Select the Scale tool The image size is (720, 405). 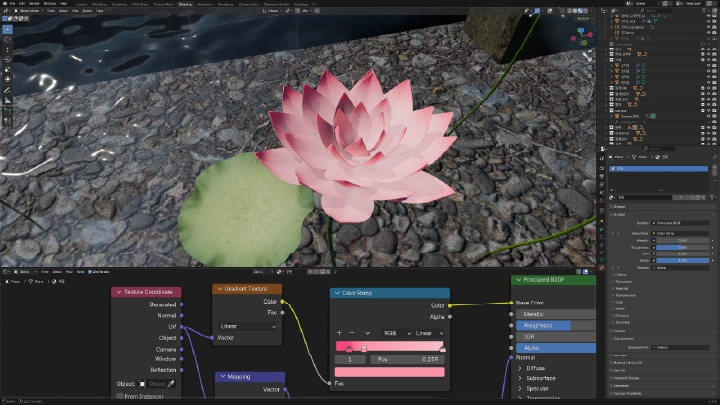[x=7, y=70]
